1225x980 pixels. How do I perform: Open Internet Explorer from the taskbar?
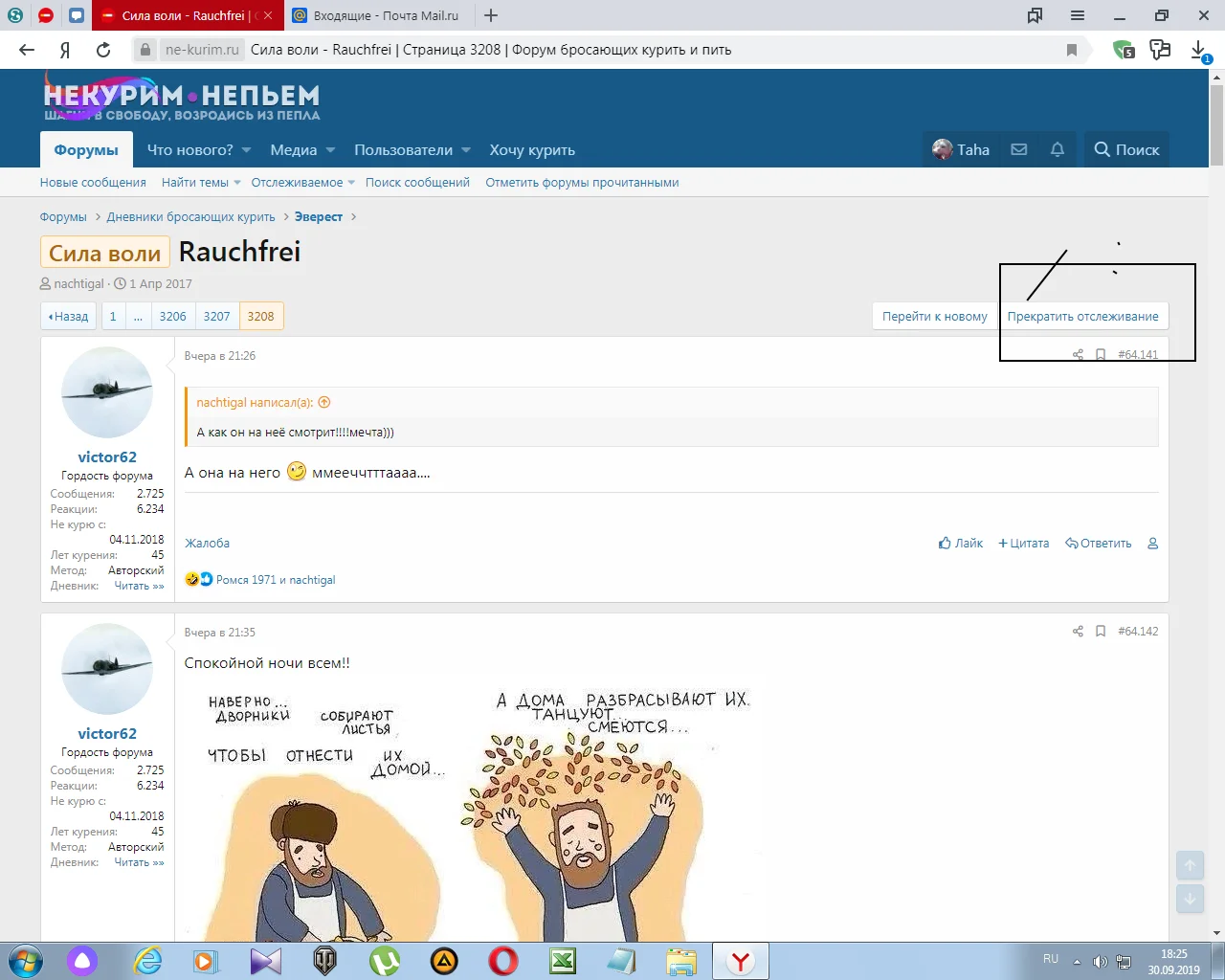coord(147,961)
